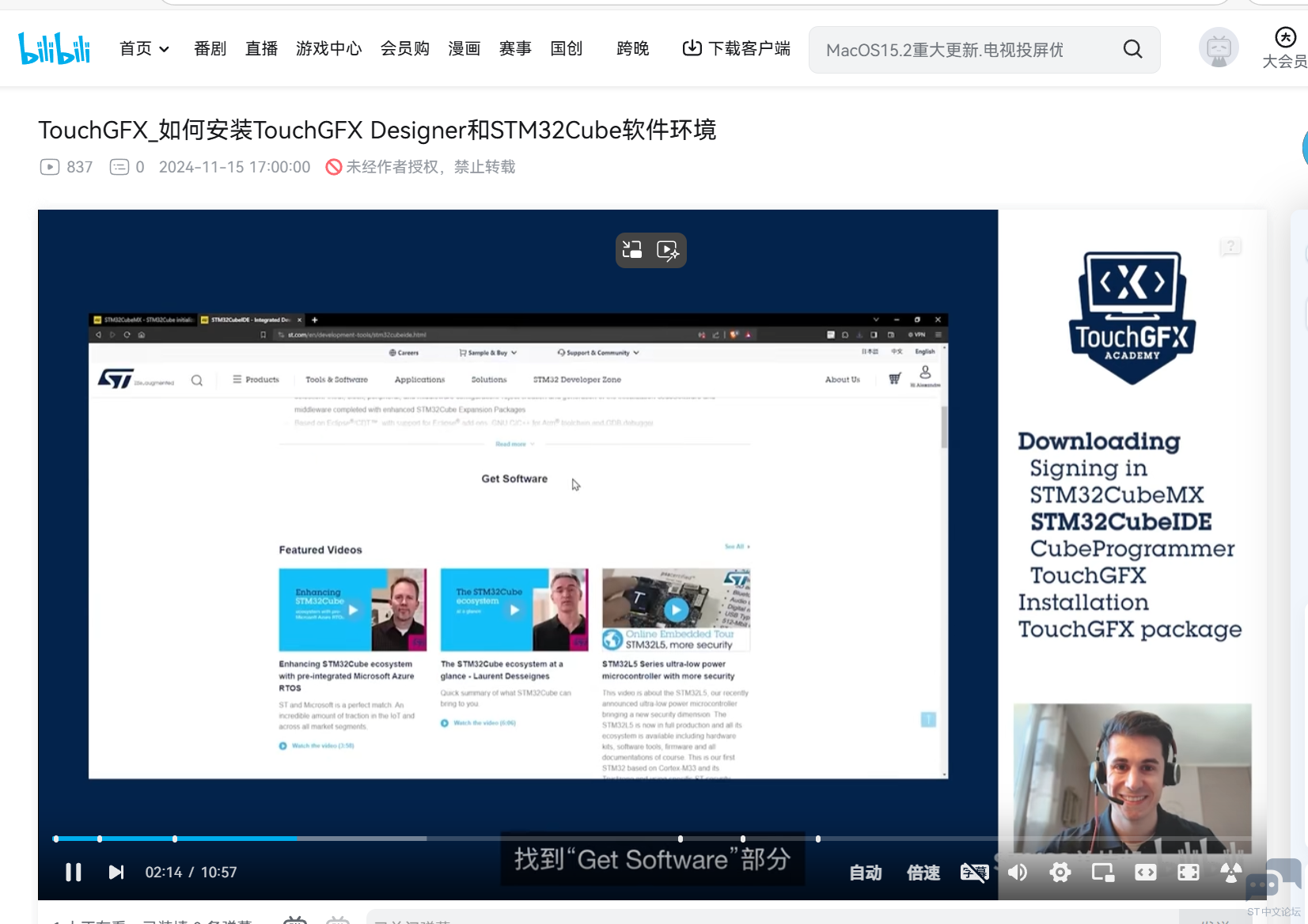This screenshot has height=924, width=1308.
Task: Click the publish date 2024-11-15 17:00:00
Action: (x=234, y=167)
